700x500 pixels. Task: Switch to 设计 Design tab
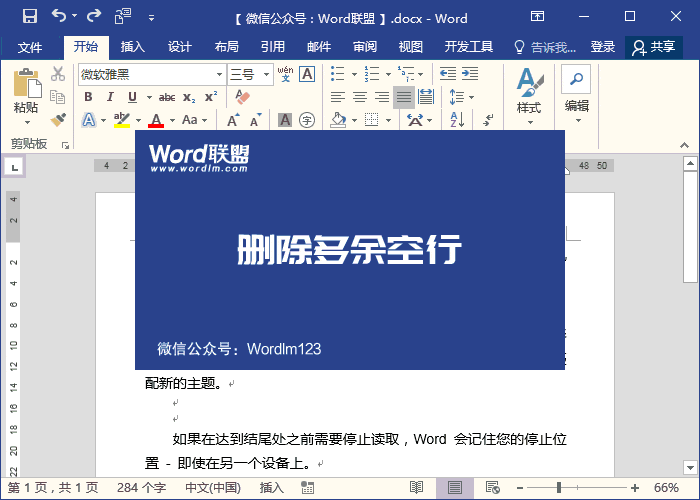179,47
